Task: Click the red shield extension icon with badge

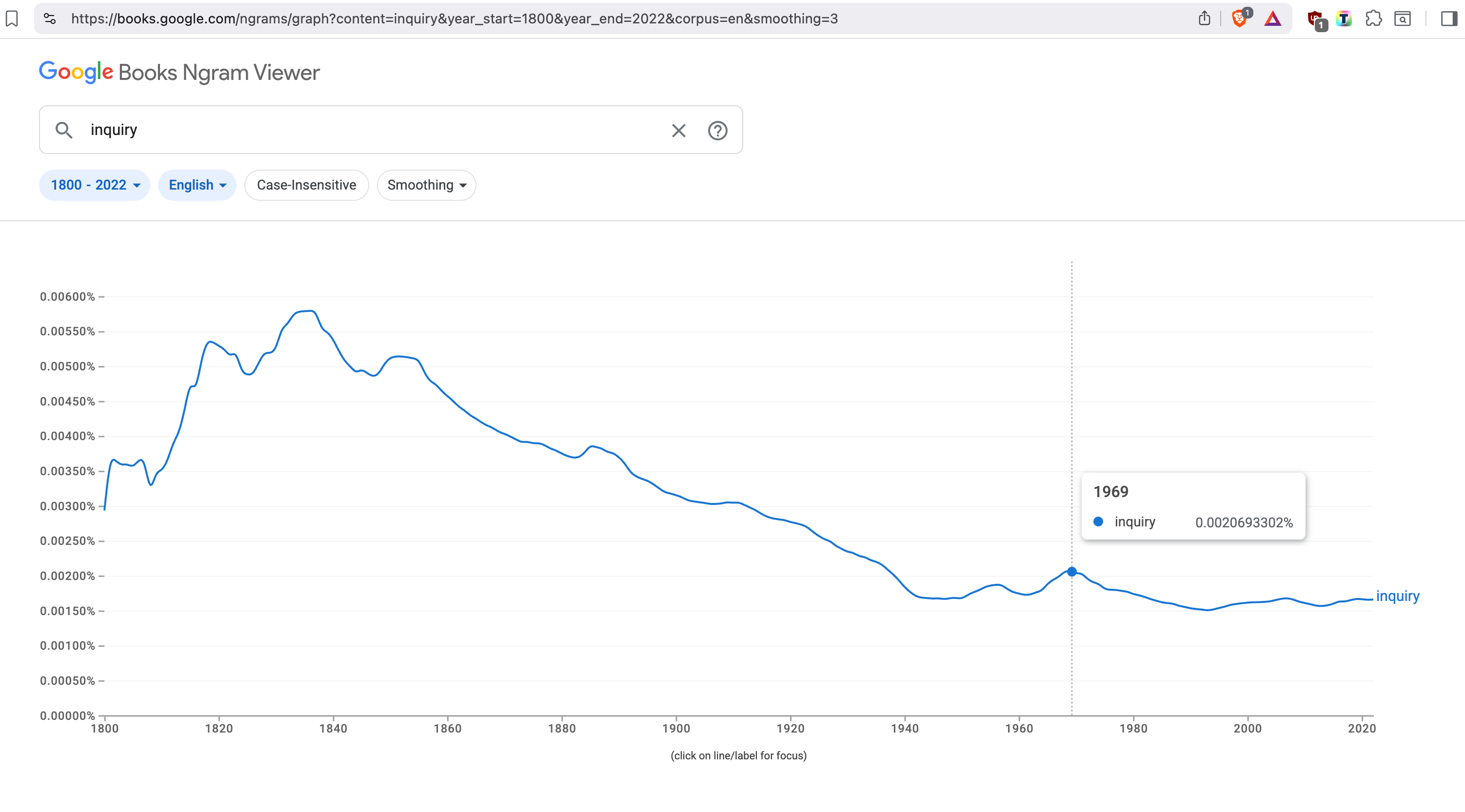Action: coord(1315,19)
